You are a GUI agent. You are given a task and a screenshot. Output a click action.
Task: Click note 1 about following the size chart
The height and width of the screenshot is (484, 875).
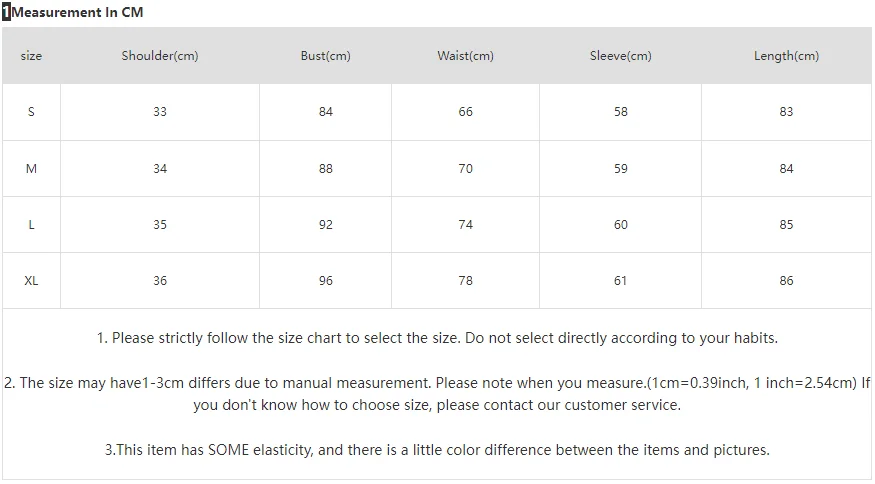tap(437, 338)
